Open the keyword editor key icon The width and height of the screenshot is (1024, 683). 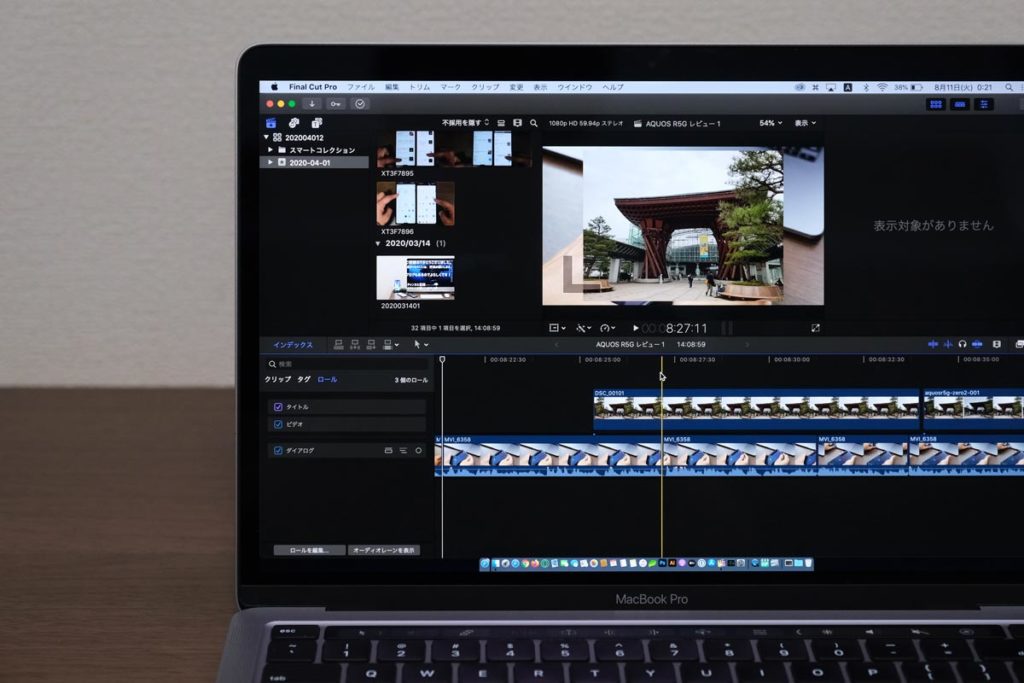[336, 104]
